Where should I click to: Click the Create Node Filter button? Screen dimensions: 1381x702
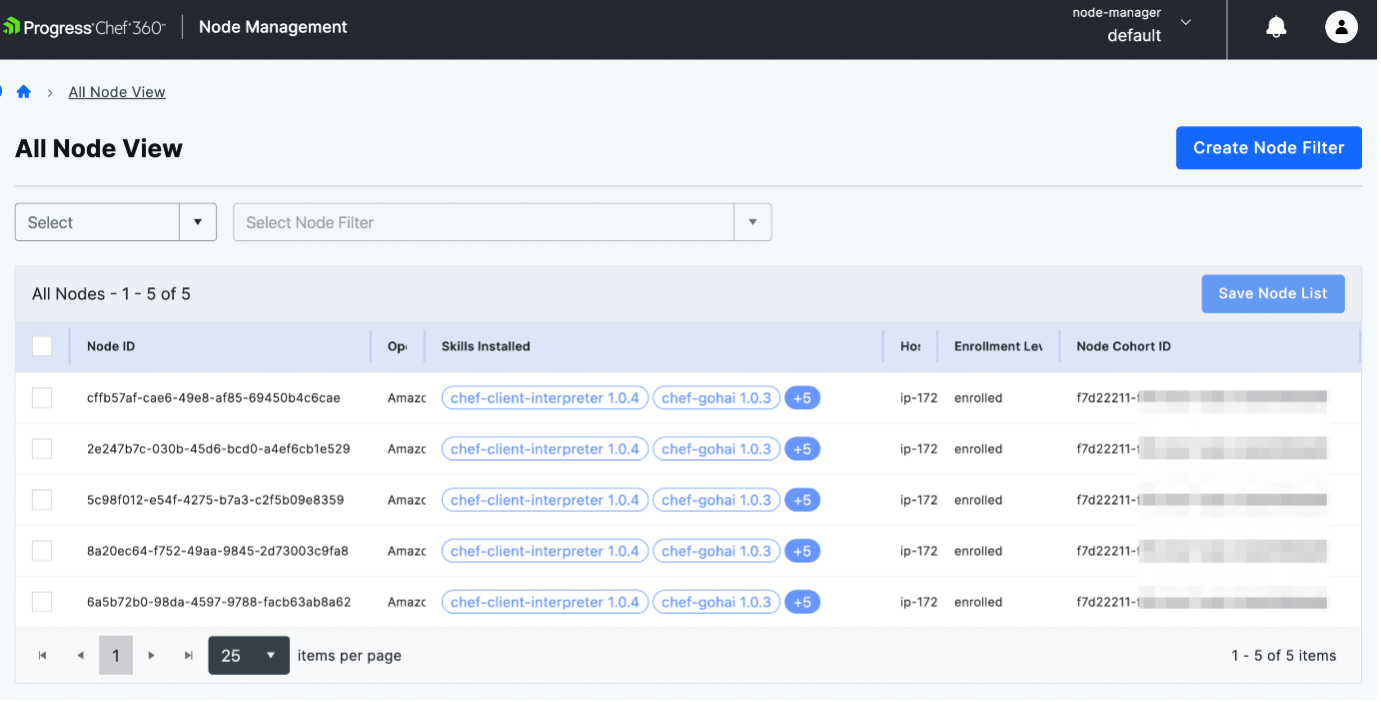coord(1268,148)
